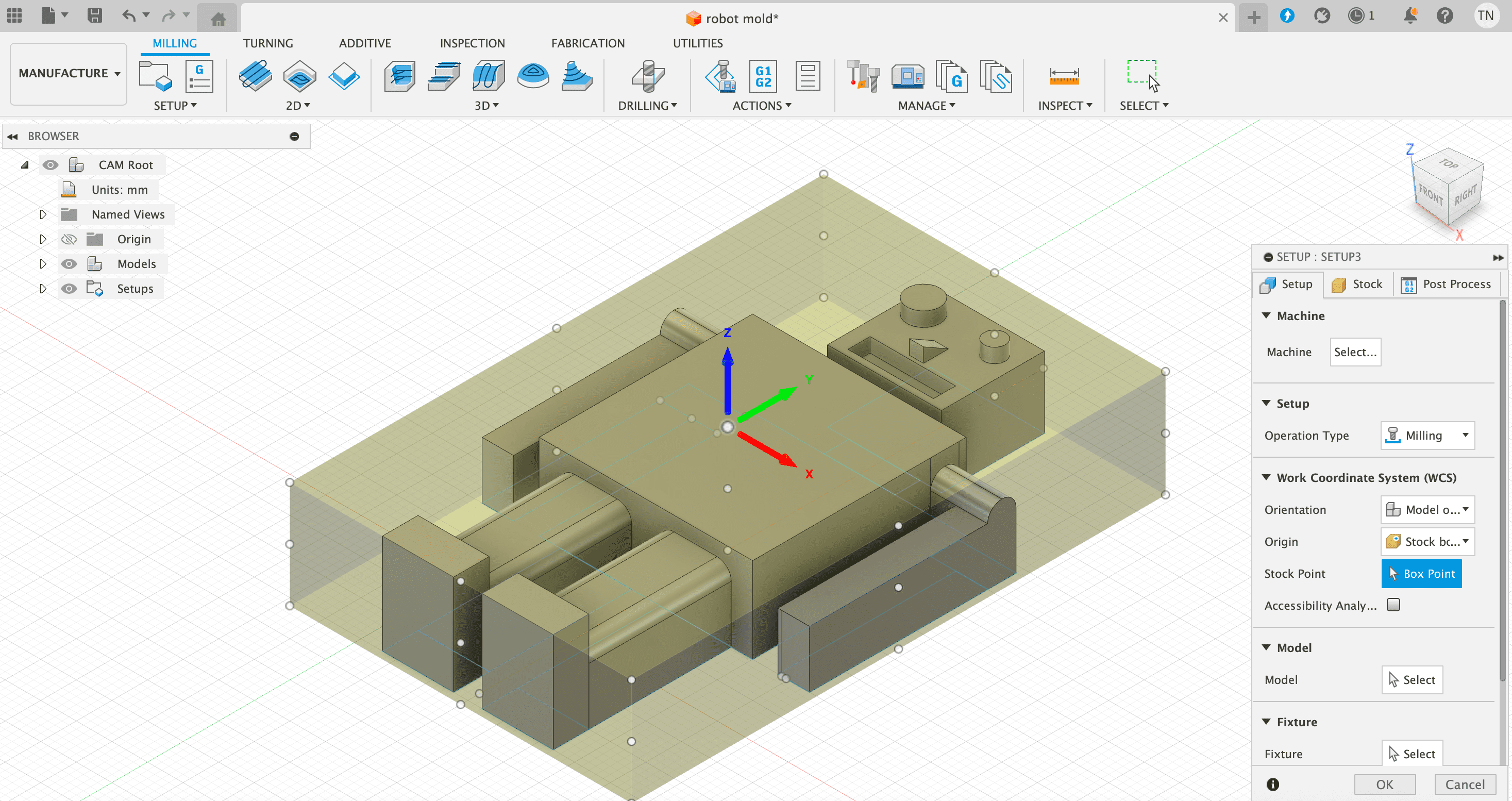
Task: Open the notifications bell
Action: 1410,16
